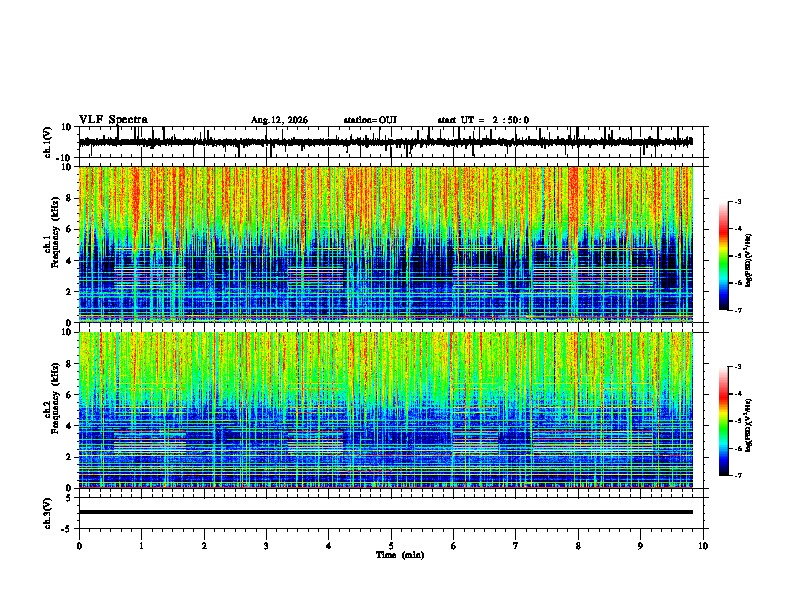This screenshot has width=792, height=612.
Task: Click the "-7" label on ch.2 colorbar
Action: 737,475
